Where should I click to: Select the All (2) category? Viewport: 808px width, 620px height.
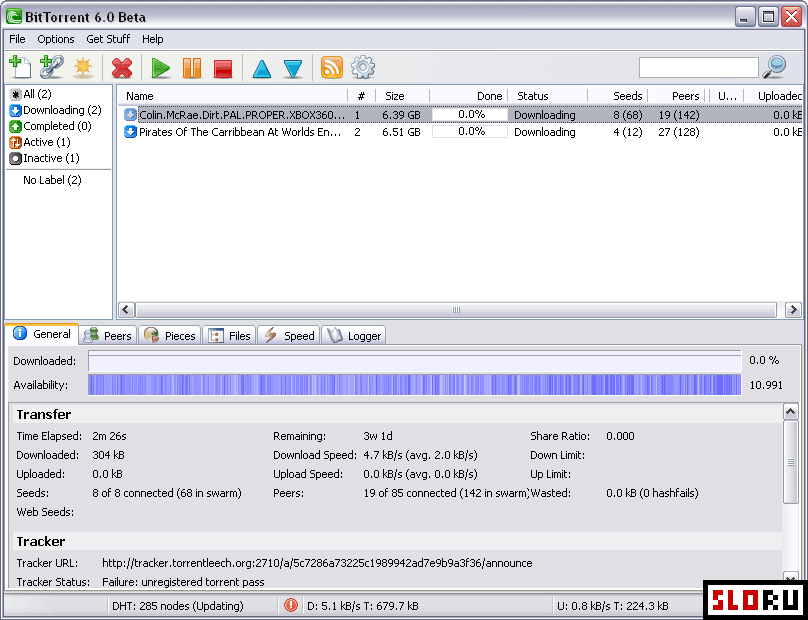(30, 94)
